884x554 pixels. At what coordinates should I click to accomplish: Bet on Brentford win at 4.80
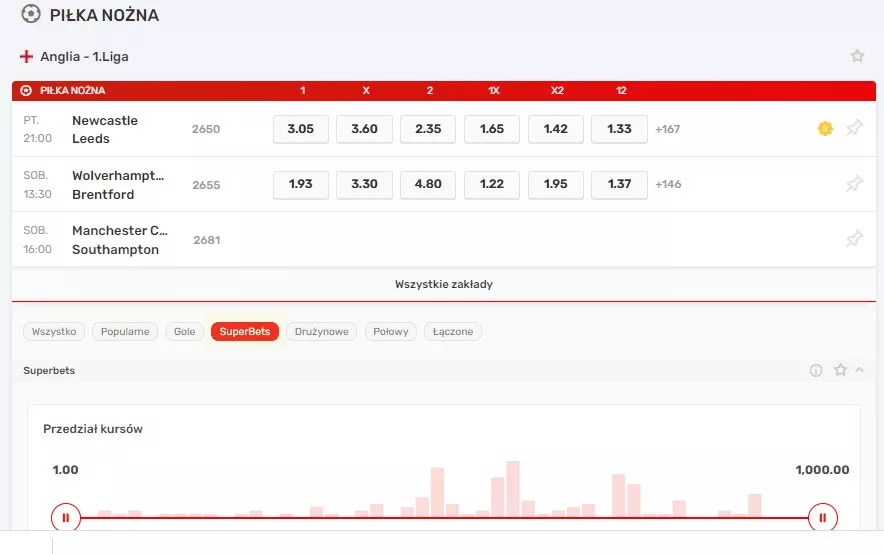click(x=428, y=184)
